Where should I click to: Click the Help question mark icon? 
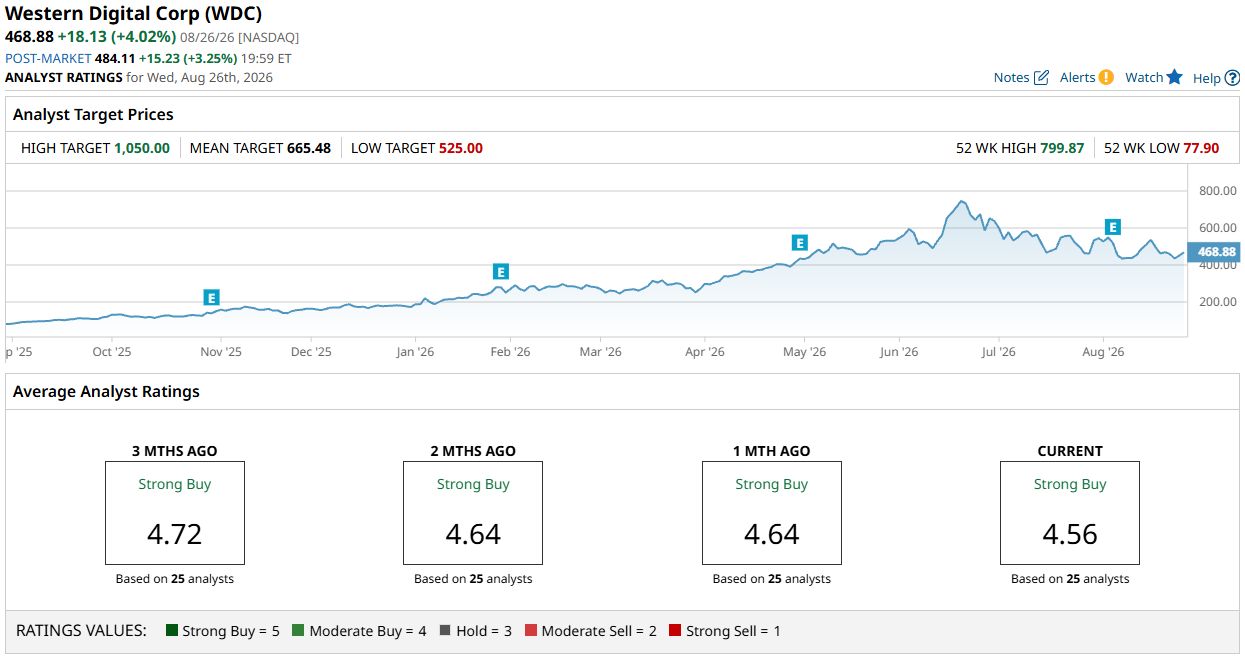1232,78
